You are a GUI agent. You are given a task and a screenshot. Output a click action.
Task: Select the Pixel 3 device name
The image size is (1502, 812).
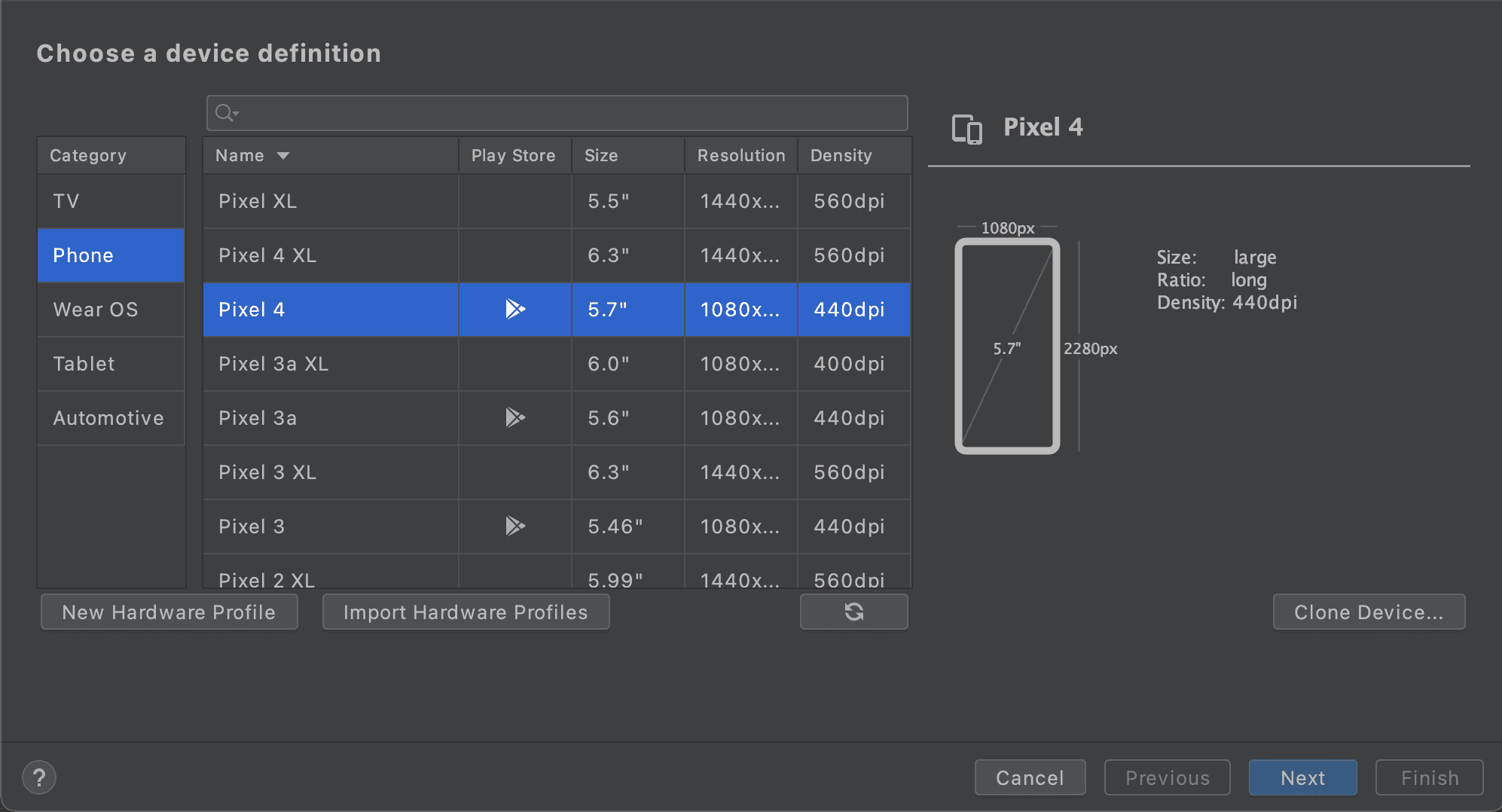(x=252, y=527)
